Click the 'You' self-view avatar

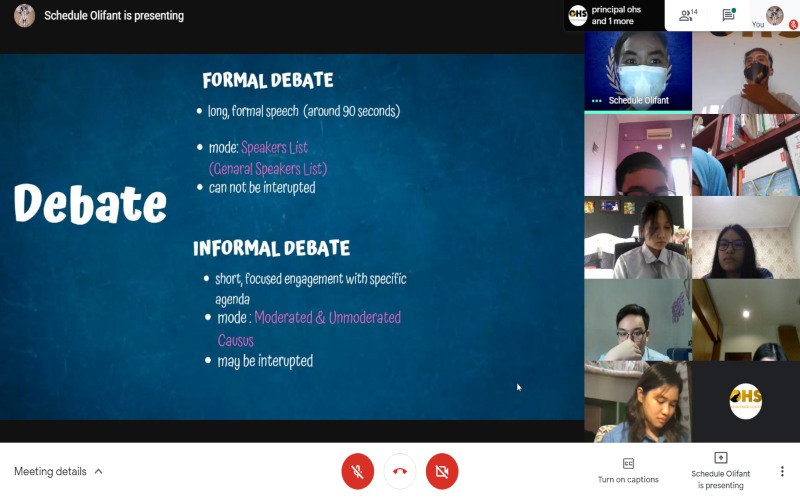[x=774, y=16]
